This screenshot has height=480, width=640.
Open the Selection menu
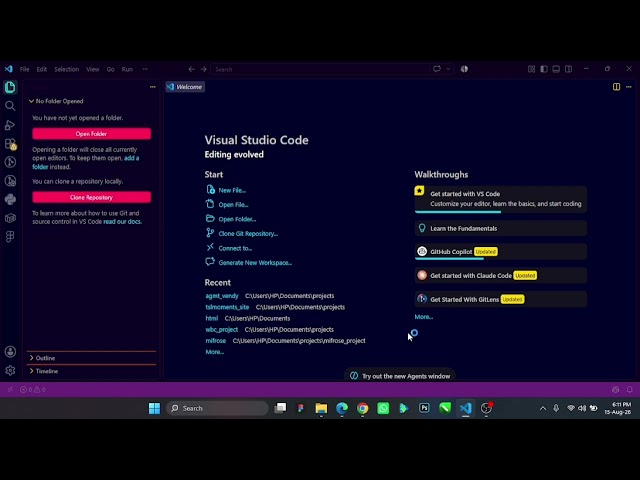(67, 69)
